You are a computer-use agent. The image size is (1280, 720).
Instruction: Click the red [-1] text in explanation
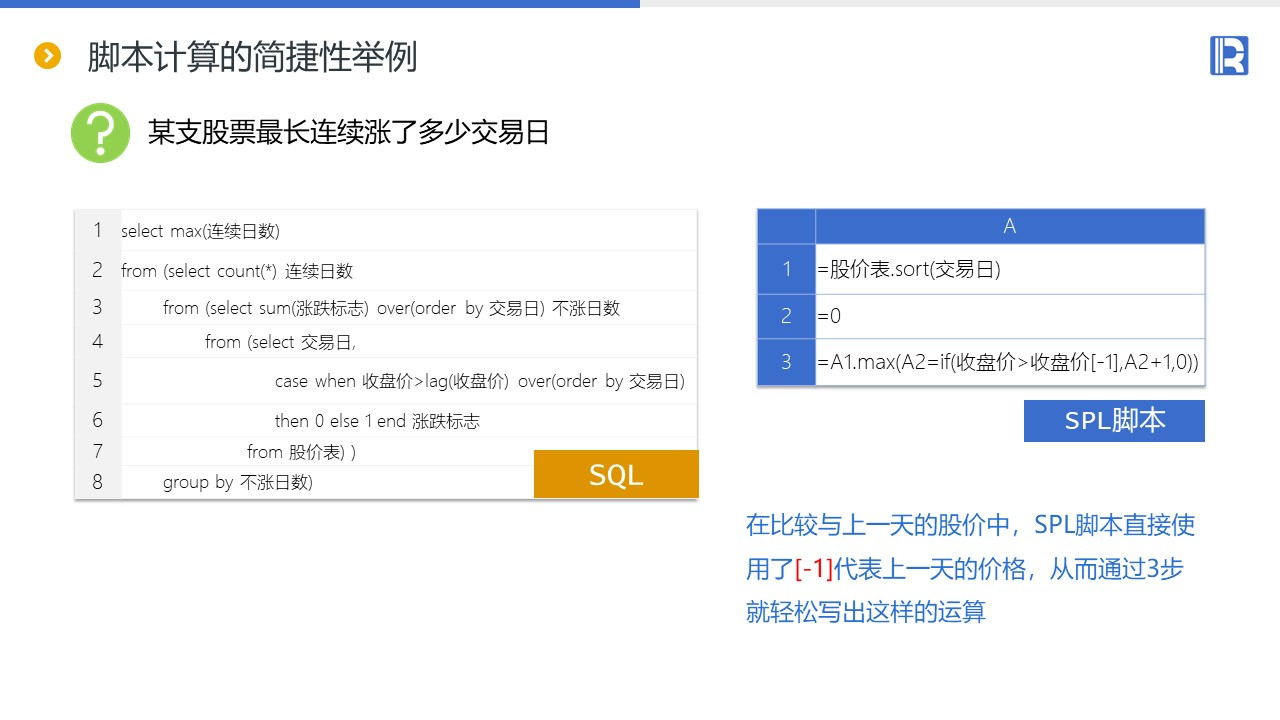(814, 569)
